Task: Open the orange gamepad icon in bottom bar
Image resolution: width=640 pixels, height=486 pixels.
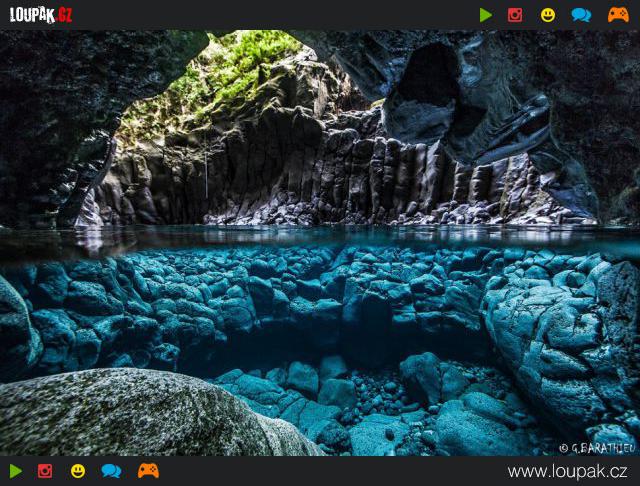Action: 148,471
